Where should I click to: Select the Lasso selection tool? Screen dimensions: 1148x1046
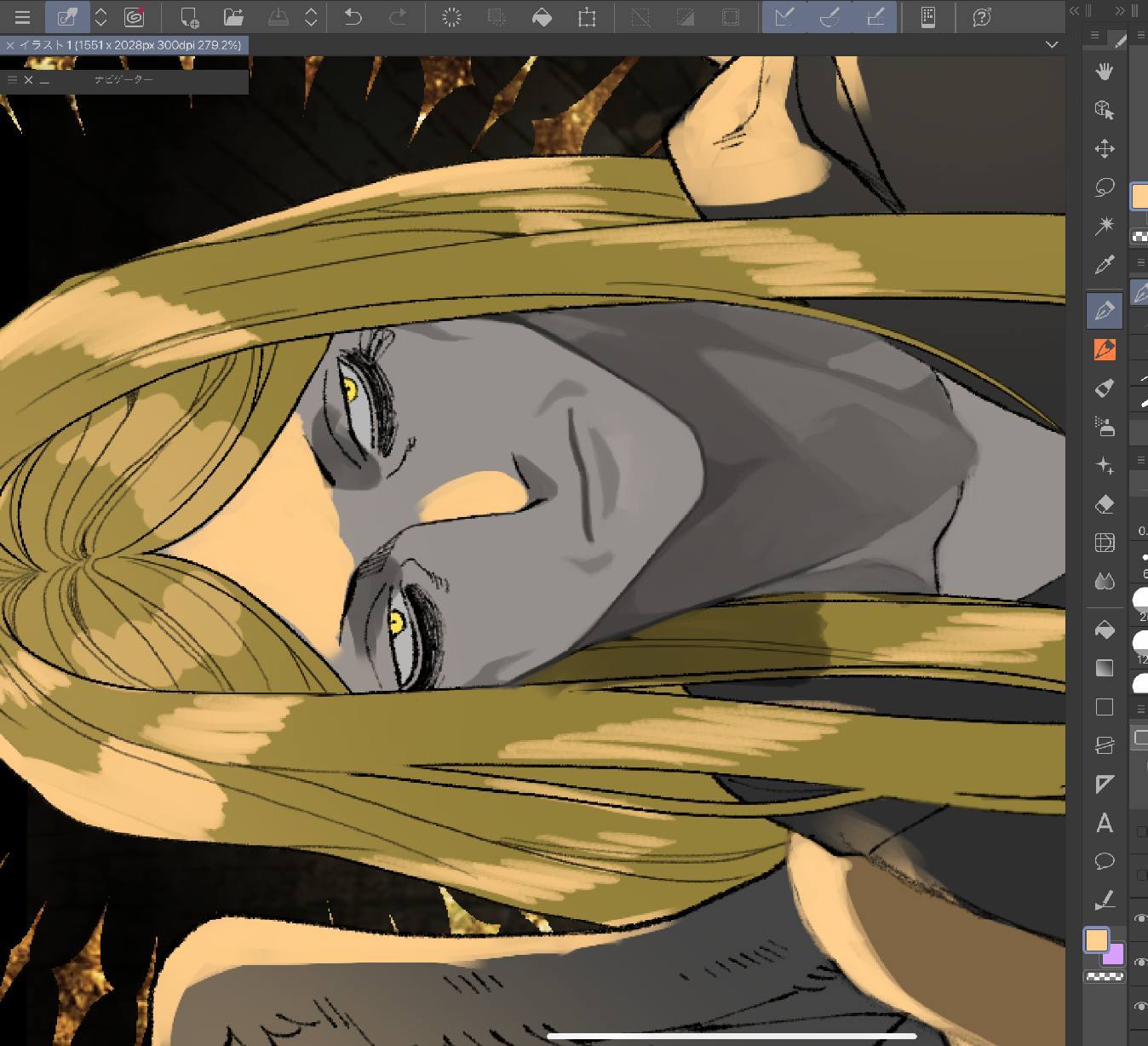pyautogui.click(x=1104, y=187)
